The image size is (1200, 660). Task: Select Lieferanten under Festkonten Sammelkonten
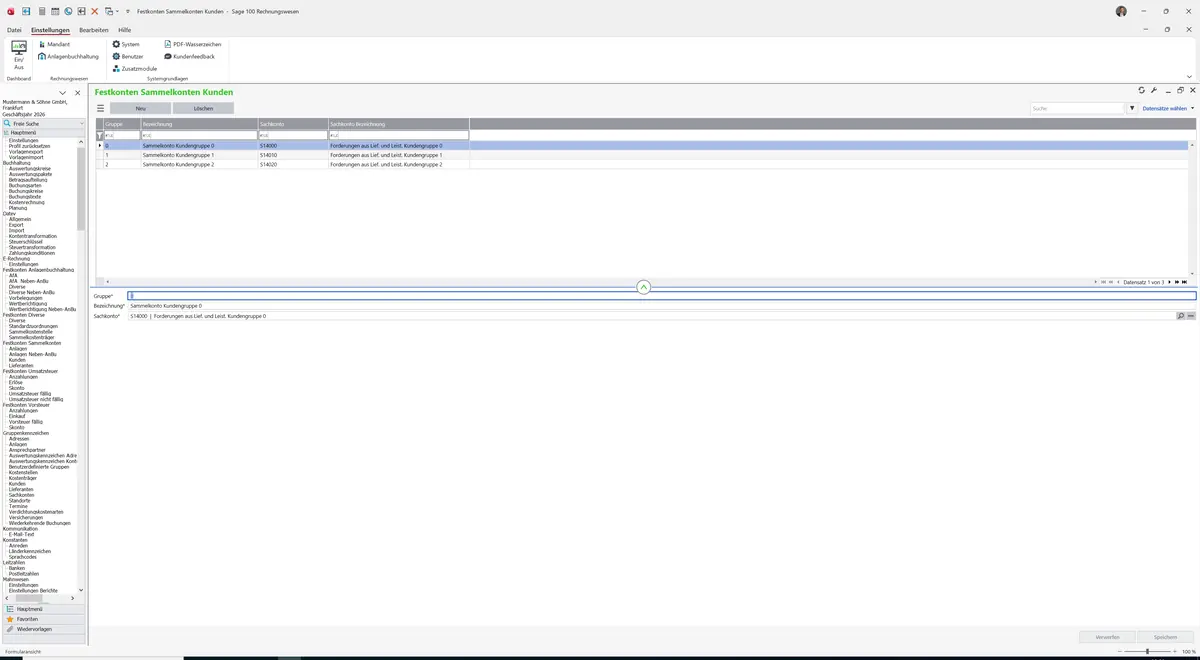point(21,365)
